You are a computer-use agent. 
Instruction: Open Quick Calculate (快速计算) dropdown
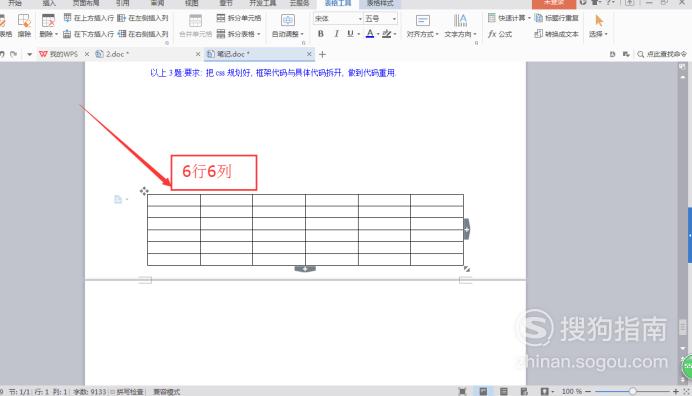click(x=509, y=18)
